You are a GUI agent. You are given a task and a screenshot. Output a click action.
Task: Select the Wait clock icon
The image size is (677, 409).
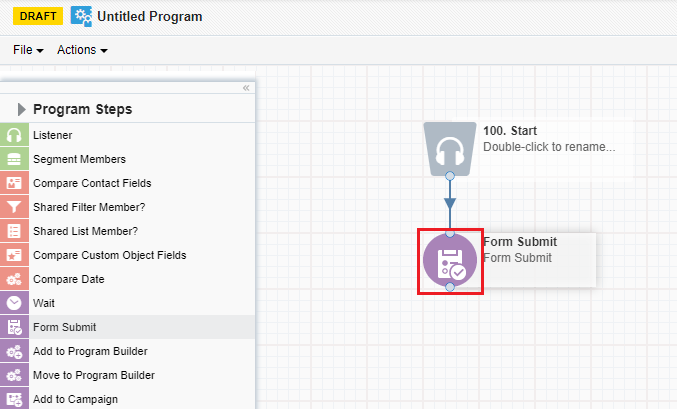[x=14, y=303]
